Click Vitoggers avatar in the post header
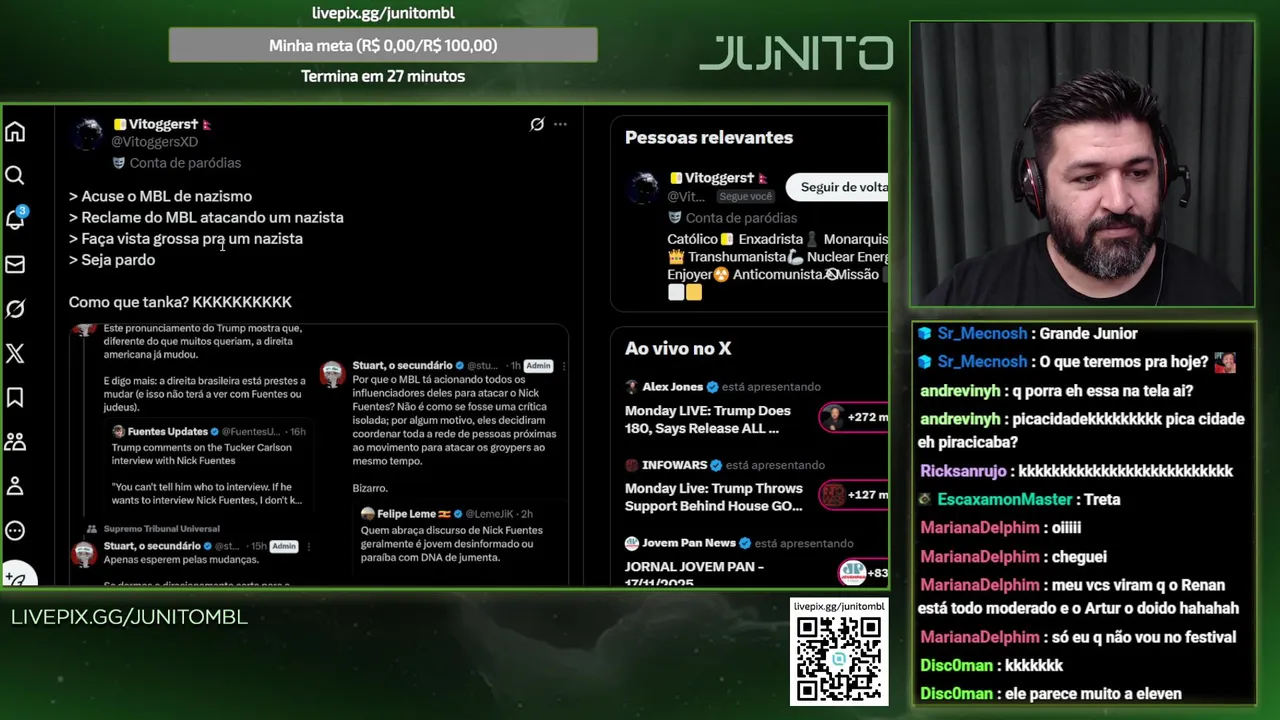1280x720 pixels. (x=88, y=134)
